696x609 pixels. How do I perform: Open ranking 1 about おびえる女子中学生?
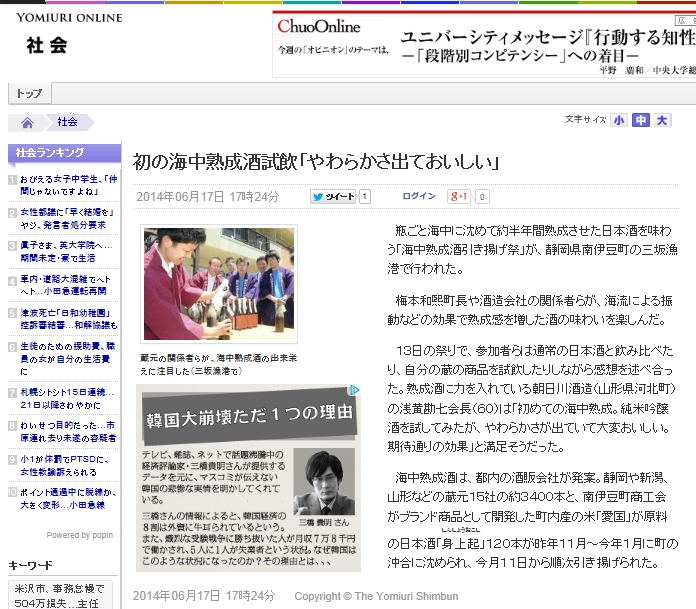click(x=68, y=185)
